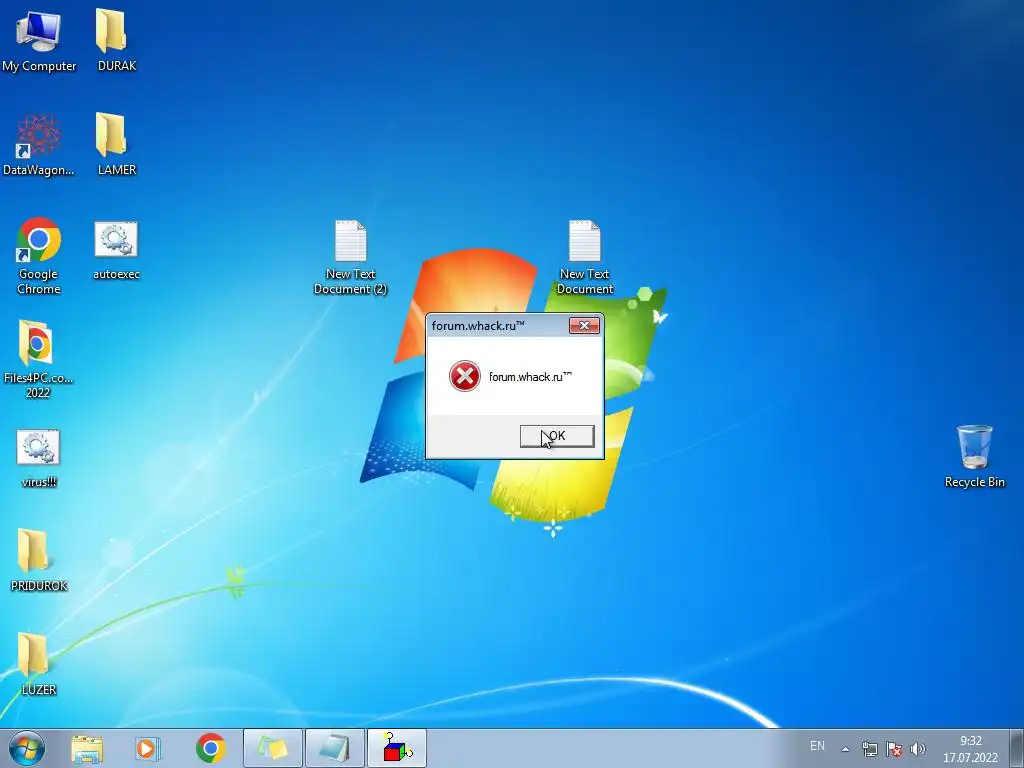The height and width of the screenshot is (768, 1024).
Task: Select the Recycle Bin icon
Action: (x=974, y=456)
